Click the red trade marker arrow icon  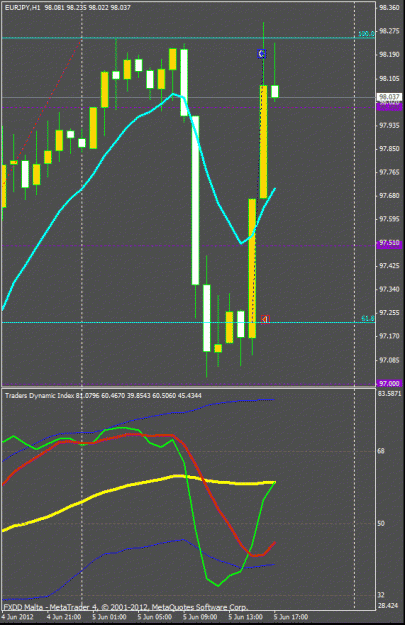coord(265,319)
